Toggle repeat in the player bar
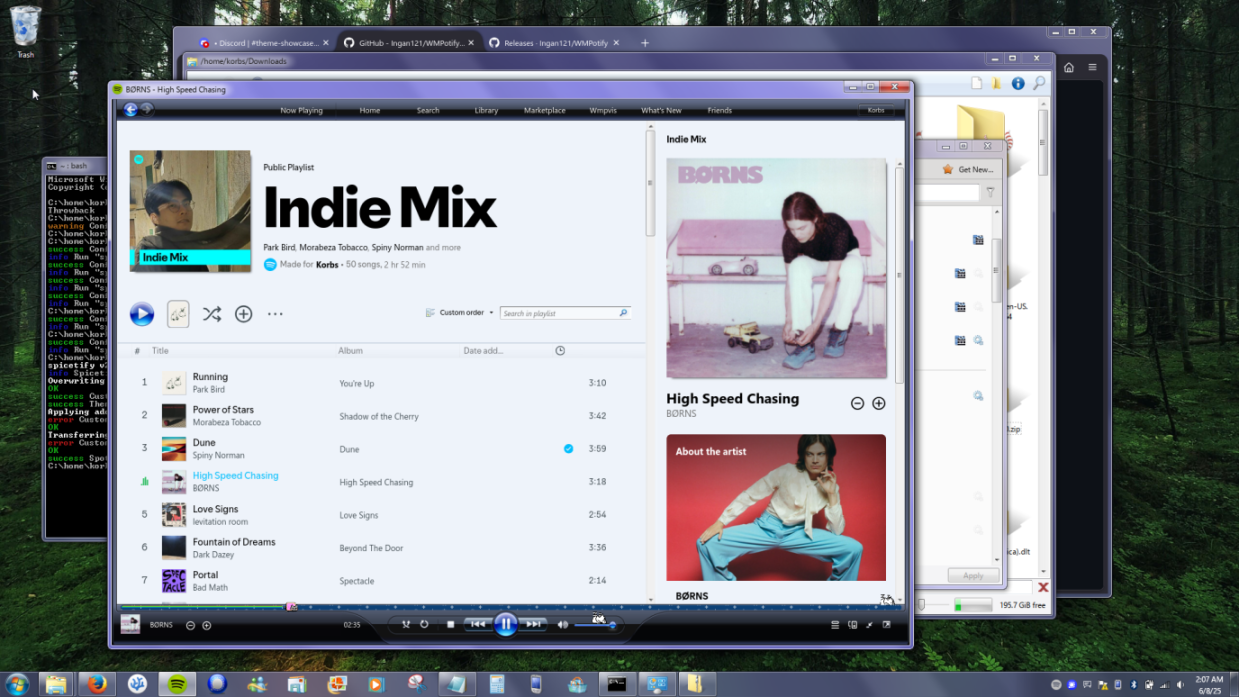This screenshot has height=697, width=1239. point(424,625)
